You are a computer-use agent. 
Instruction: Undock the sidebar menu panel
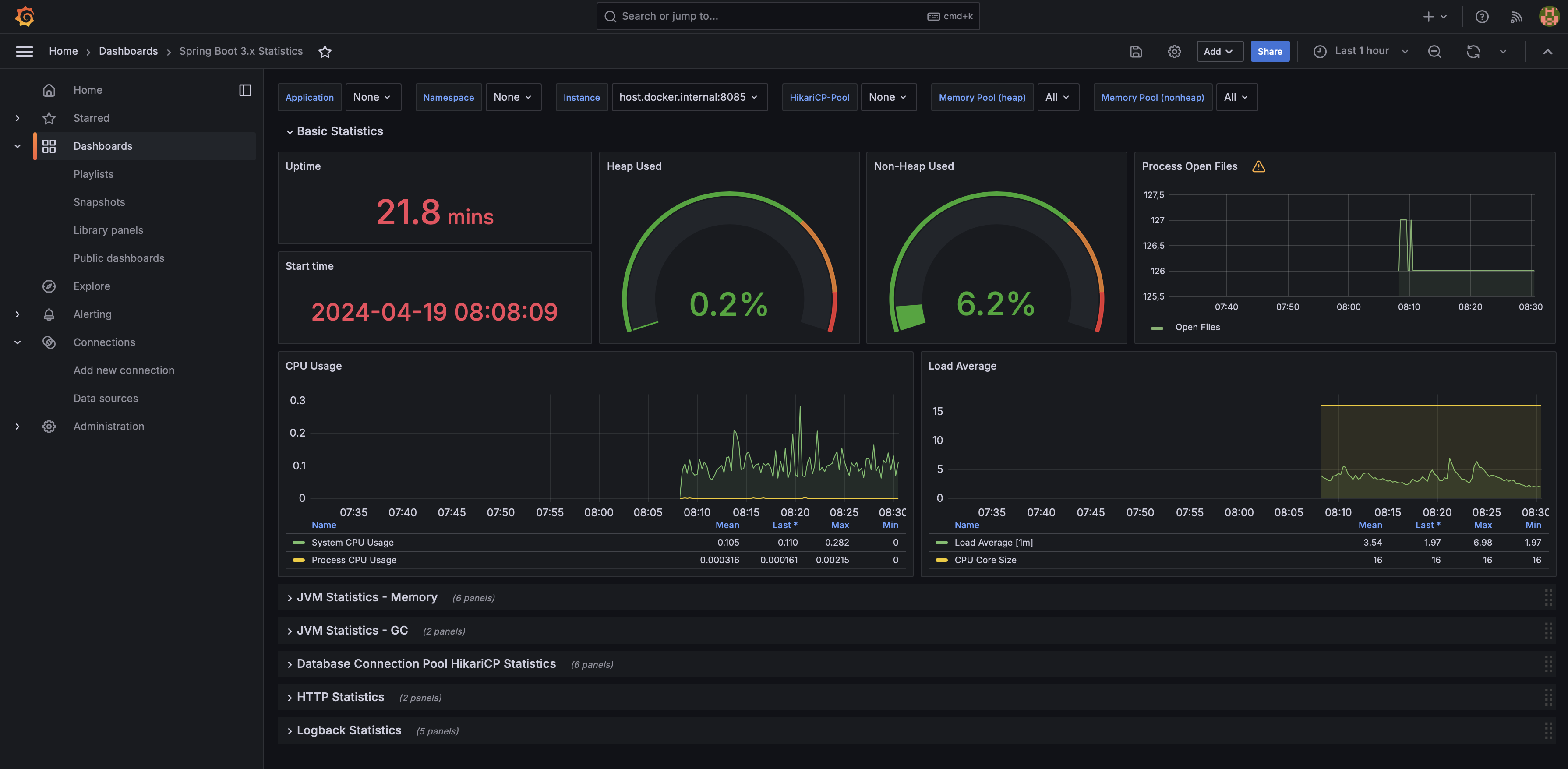(x=245, y=90)
